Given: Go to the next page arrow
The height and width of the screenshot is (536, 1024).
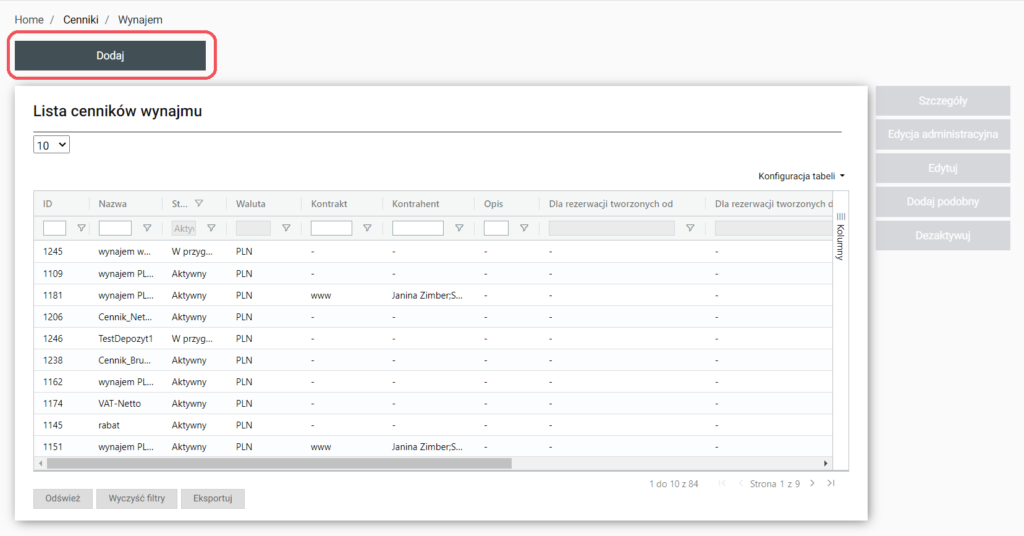Looking at the screenshot, I should point(812,484).
